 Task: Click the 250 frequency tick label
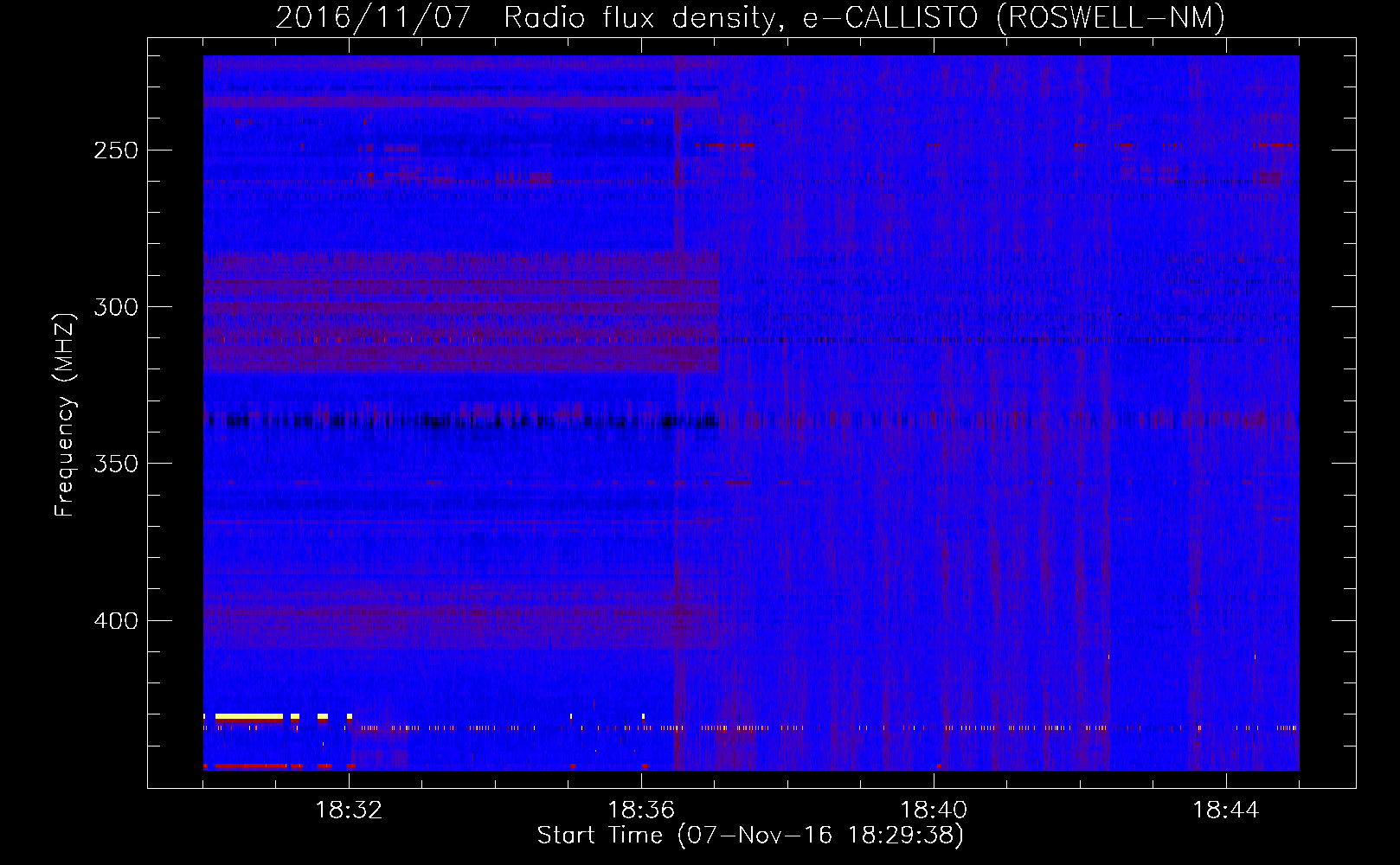coord(116,151)
